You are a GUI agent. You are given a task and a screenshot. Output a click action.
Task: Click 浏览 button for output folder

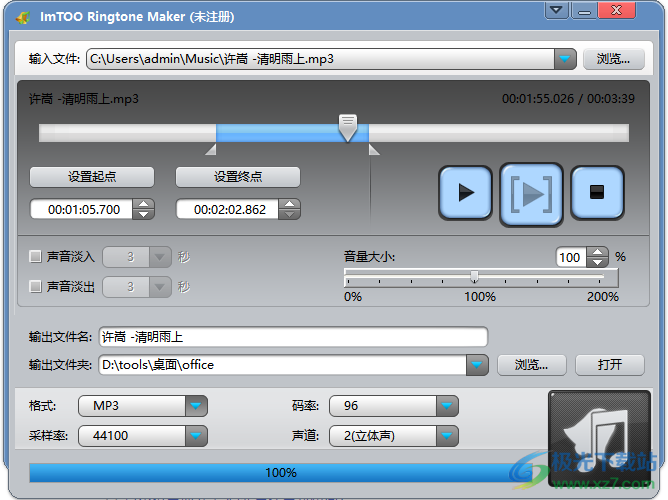pyautogui.click(x=532, y=365)
